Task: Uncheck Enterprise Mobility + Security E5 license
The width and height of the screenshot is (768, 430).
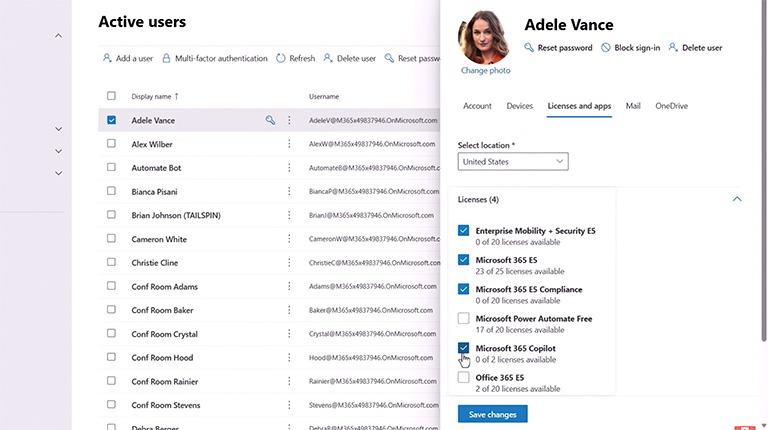Action: point(463,230)
